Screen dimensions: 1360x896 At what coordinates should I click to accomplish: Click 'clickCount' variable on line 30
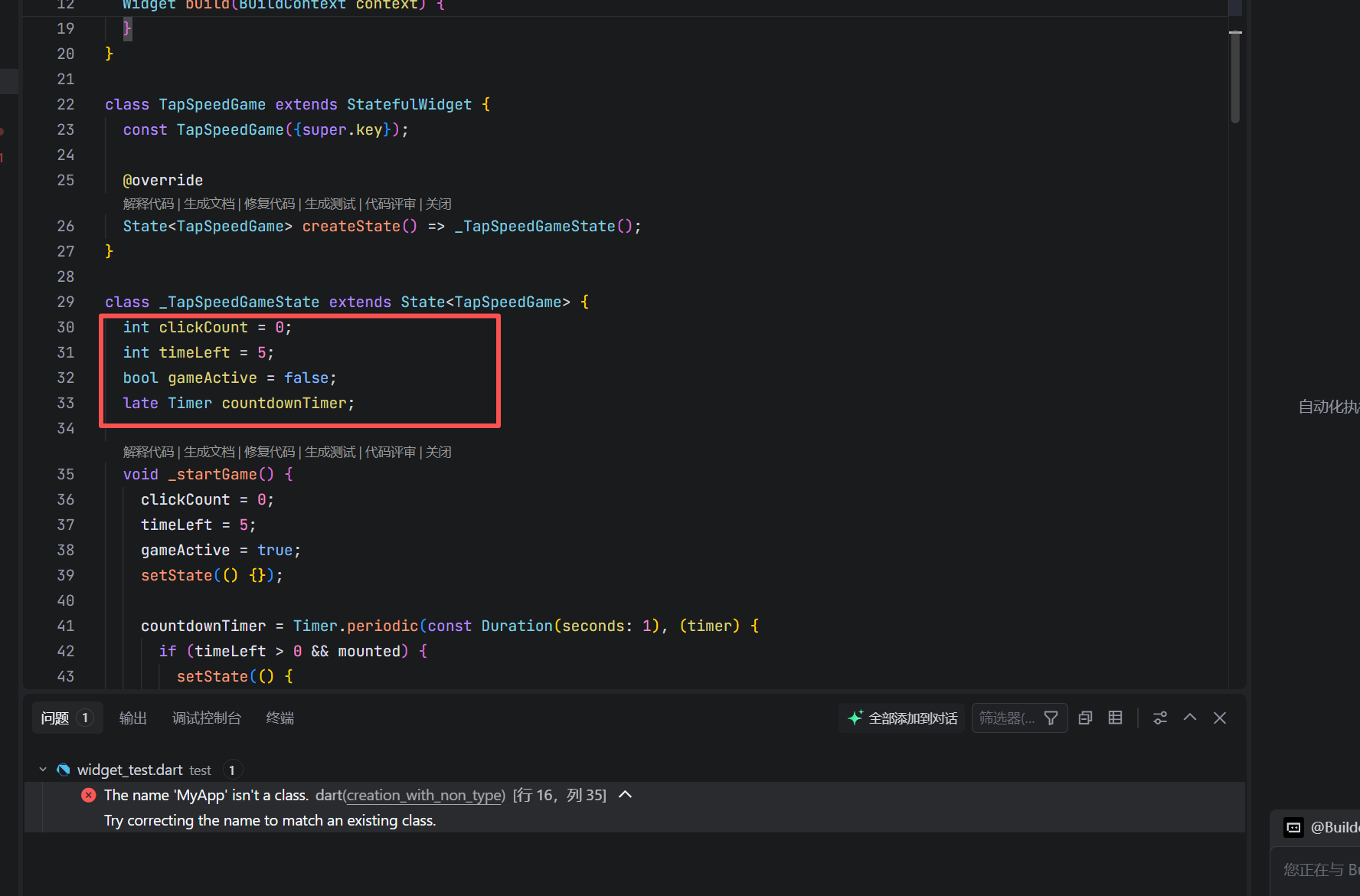(x=204, y=327)
